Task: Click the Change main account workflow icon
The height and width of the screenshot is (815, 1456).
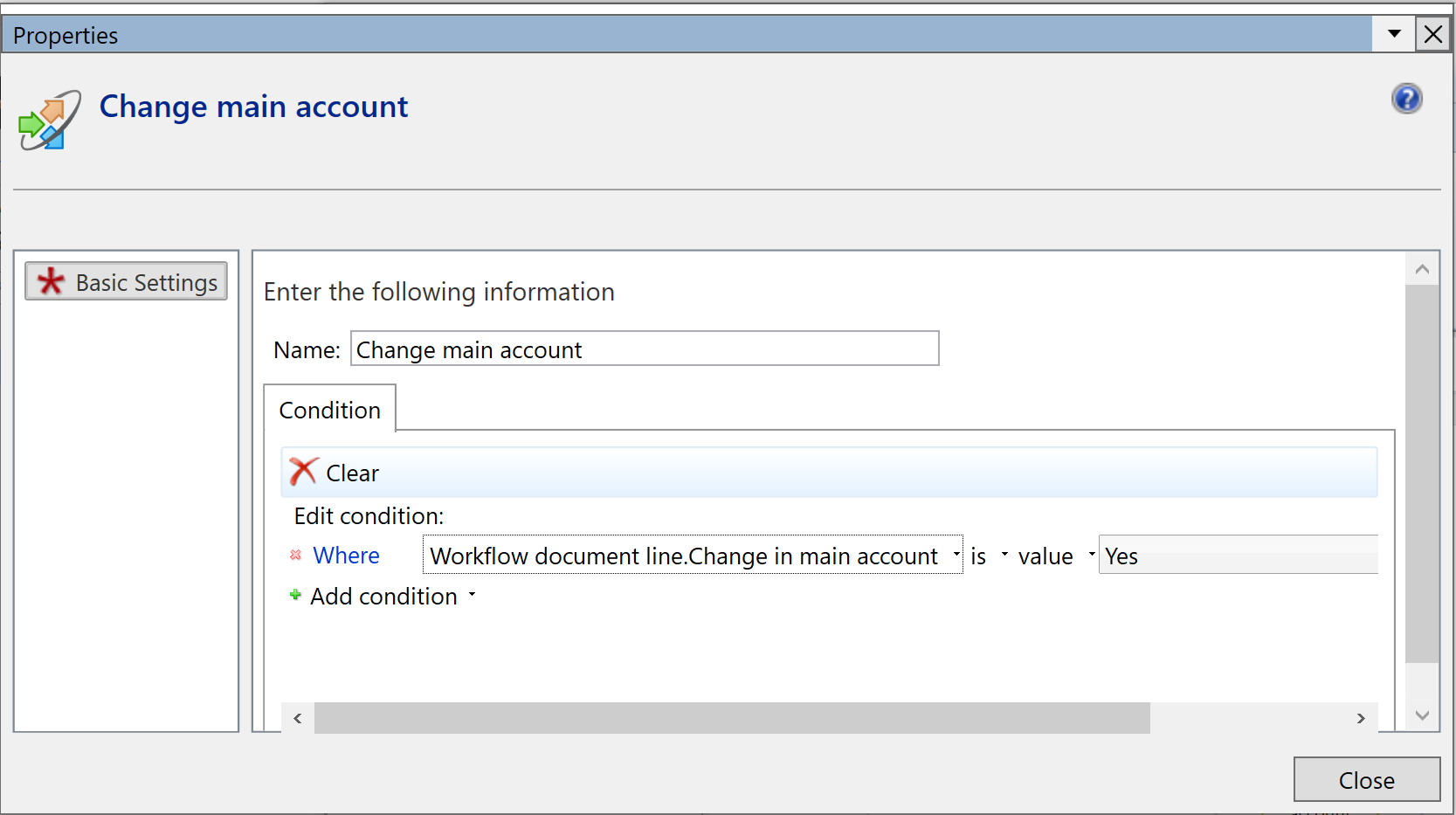Action: click(50, 120)
